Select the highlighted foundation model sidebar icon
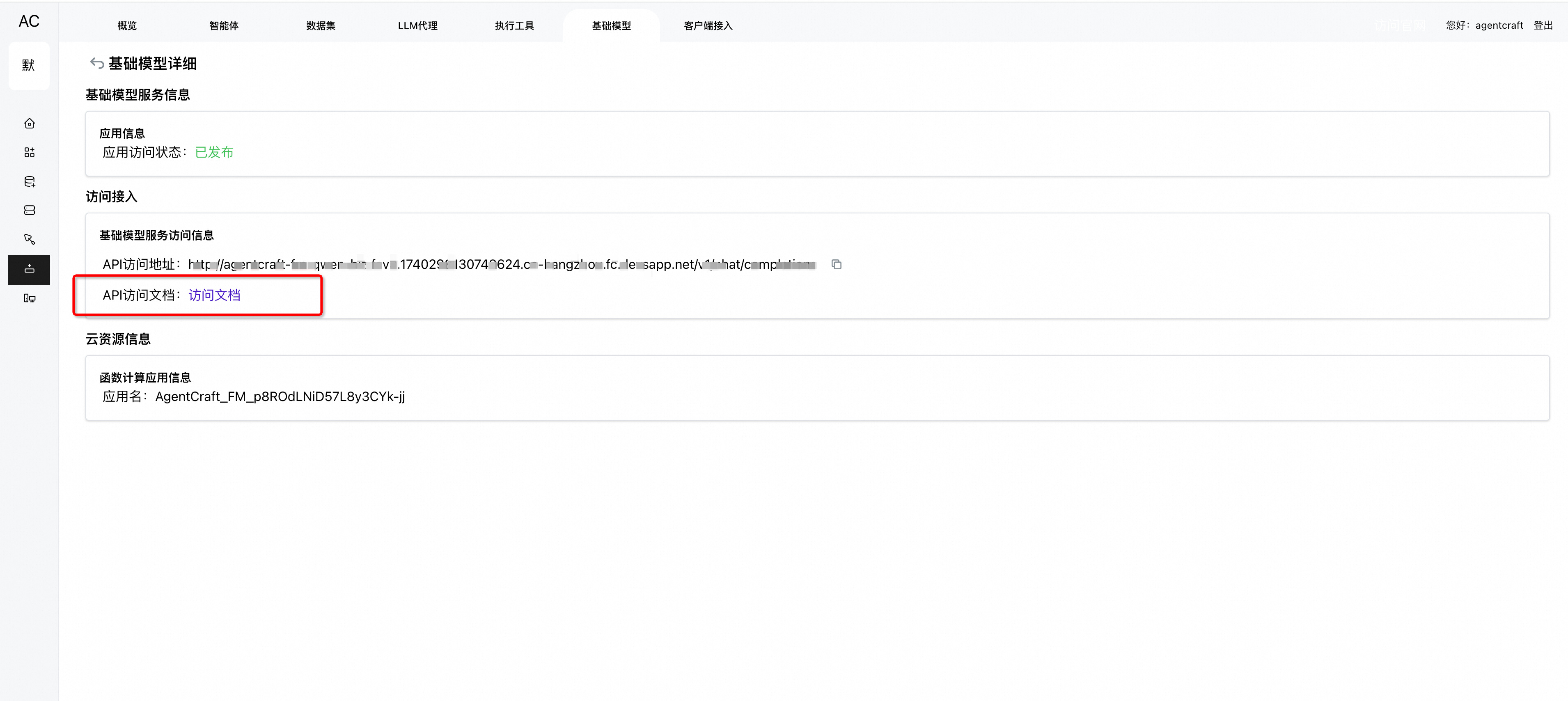Image resolution: width=1568 pixels, height=701 pixels. click(29, 269)
